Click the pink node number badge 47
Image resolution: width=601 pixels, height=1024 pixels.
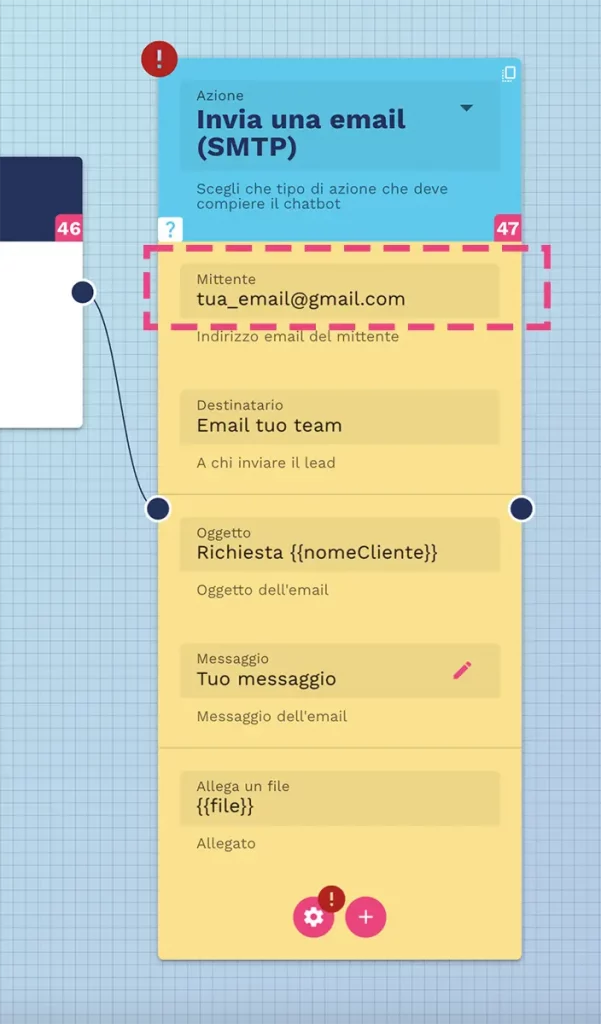(x=508, y=229)
